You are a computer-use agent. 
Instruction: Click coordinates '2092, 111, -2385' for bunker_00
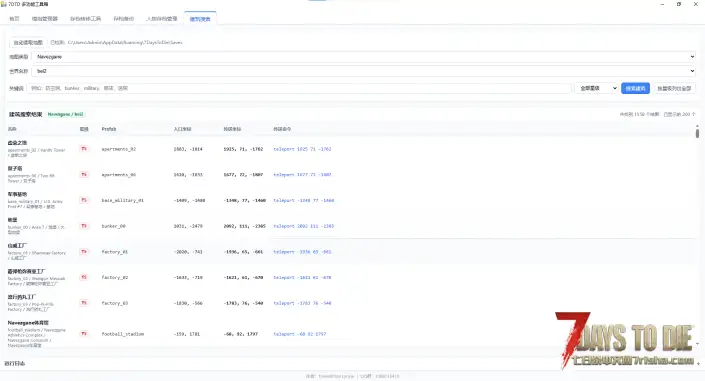tap(245, 226)
